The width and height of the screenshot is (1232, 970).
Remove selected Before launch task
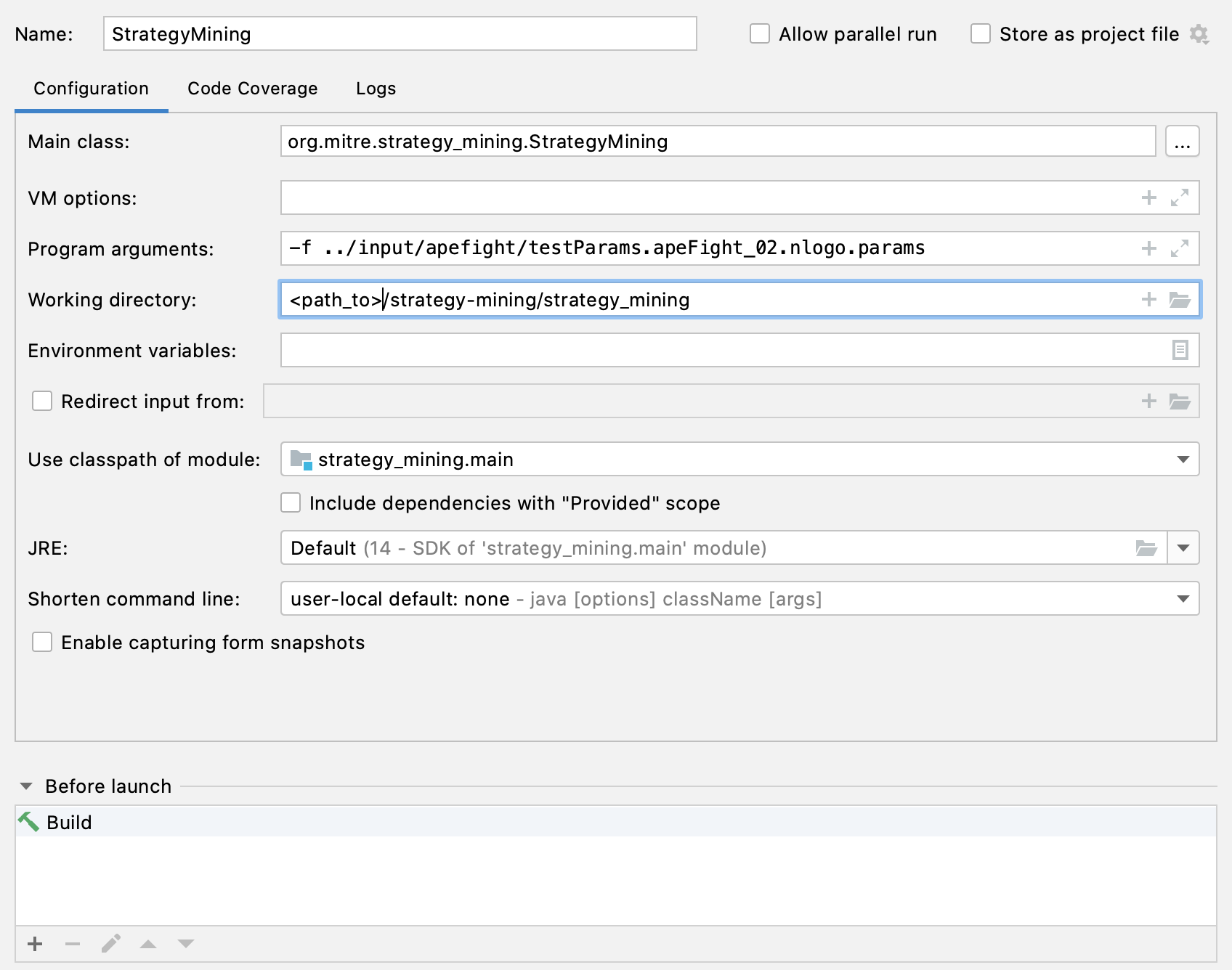pos(73,944)
